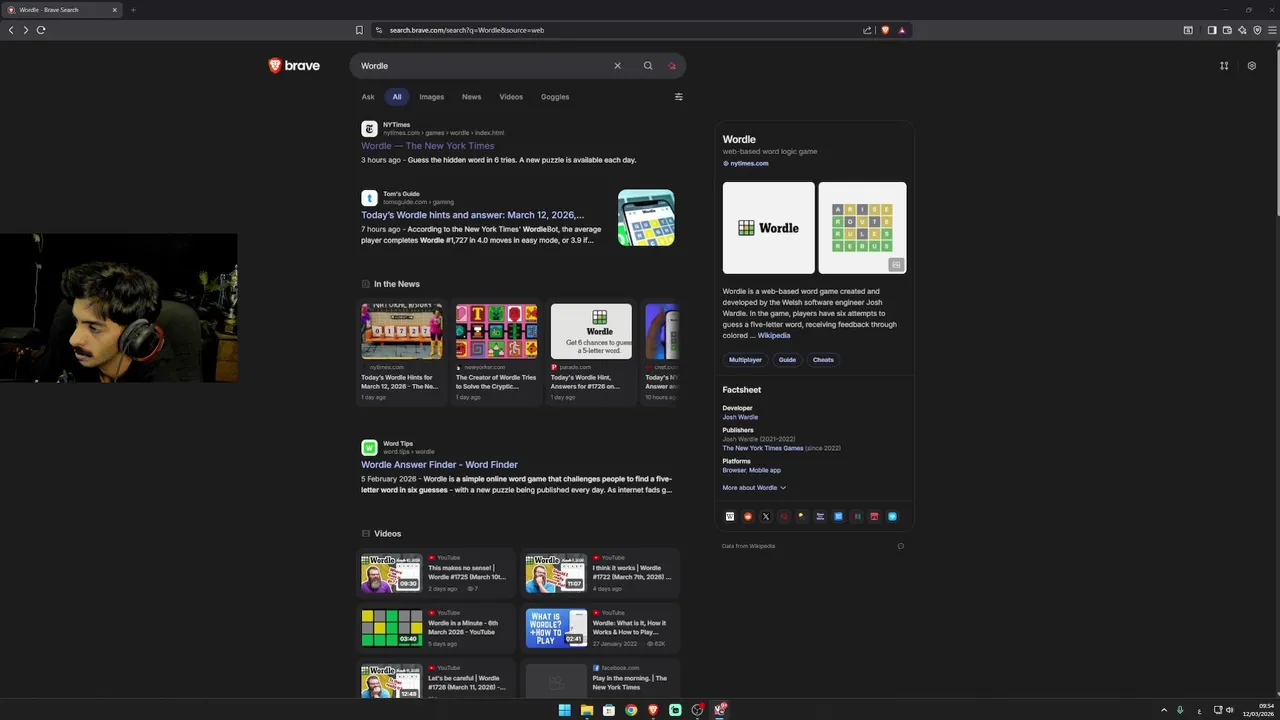Click the arrows icon left of settings gear

[x=1224, y=66]
